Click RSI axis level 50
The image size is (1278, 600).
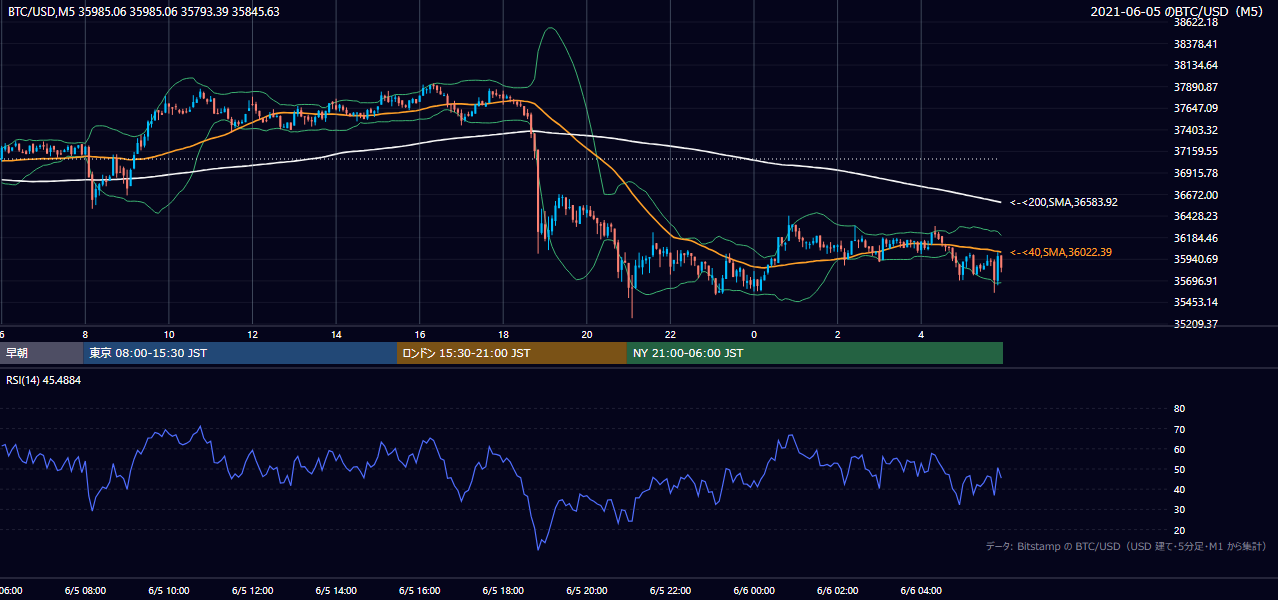1179,469
